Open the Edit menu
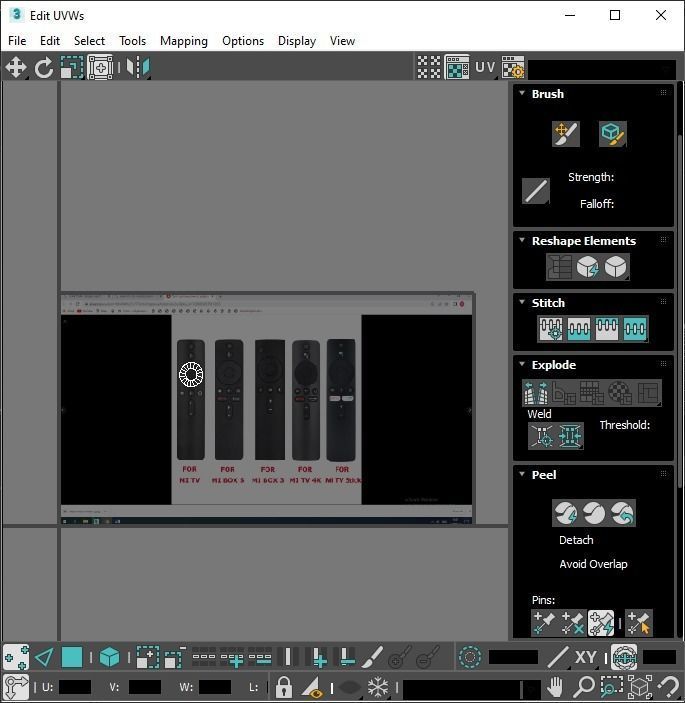Image resolution: width=685 pixels, height=703 pixels. (50, 41)
